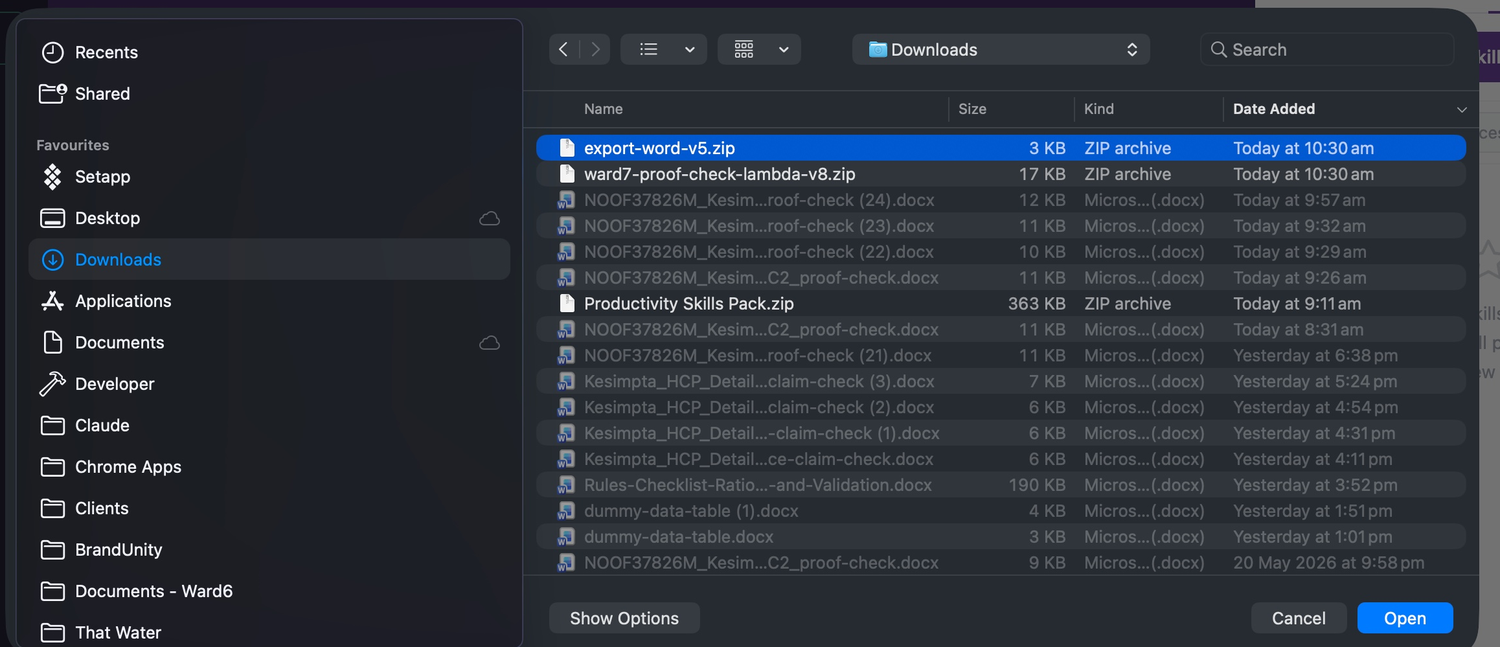Viewport: 1500px width, 647px height.
Task: Open the Developer hammer icon
Action: tap(52, 384)
